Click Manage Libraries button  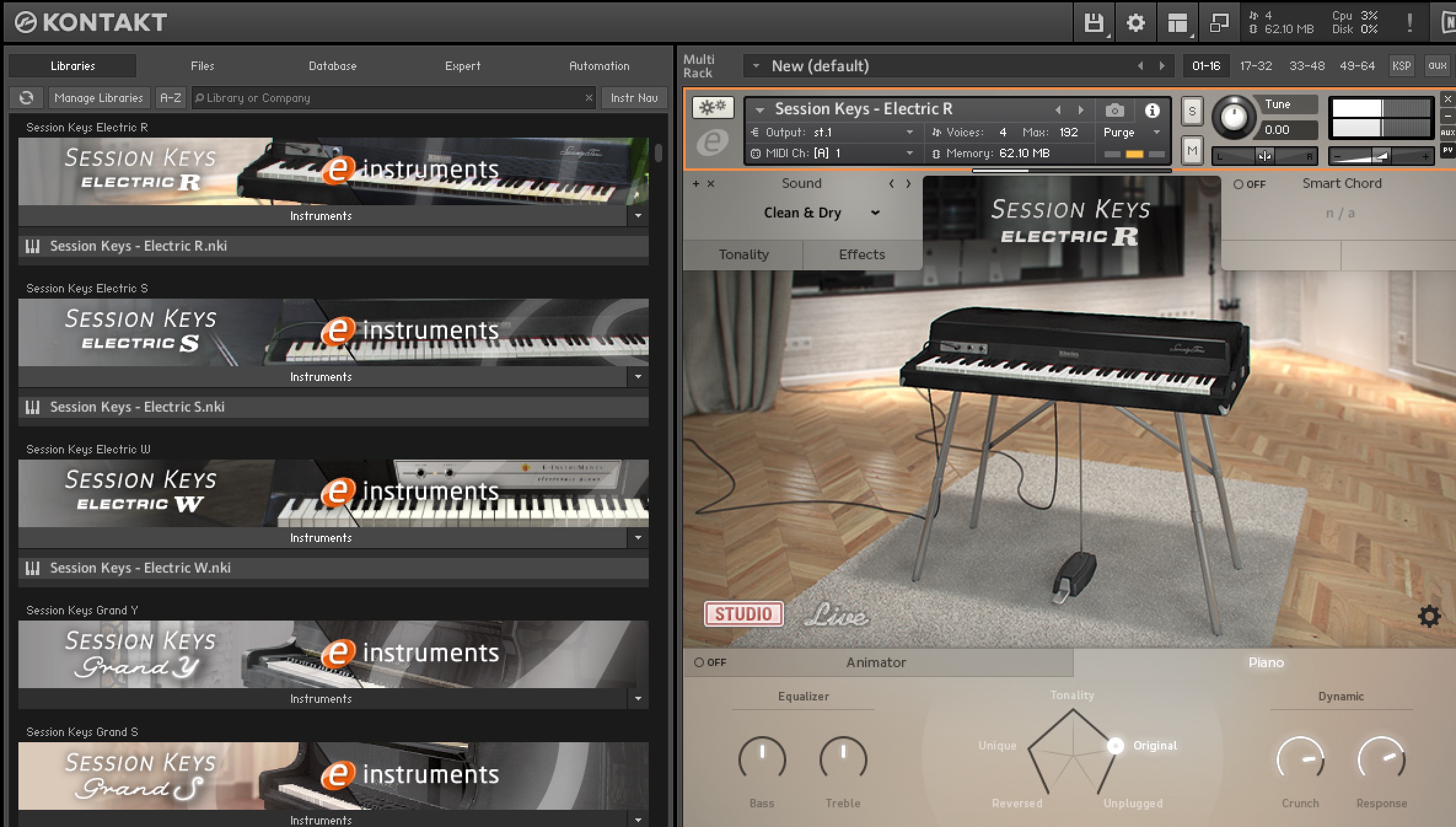pyautogui.click(x=98, y=98)
